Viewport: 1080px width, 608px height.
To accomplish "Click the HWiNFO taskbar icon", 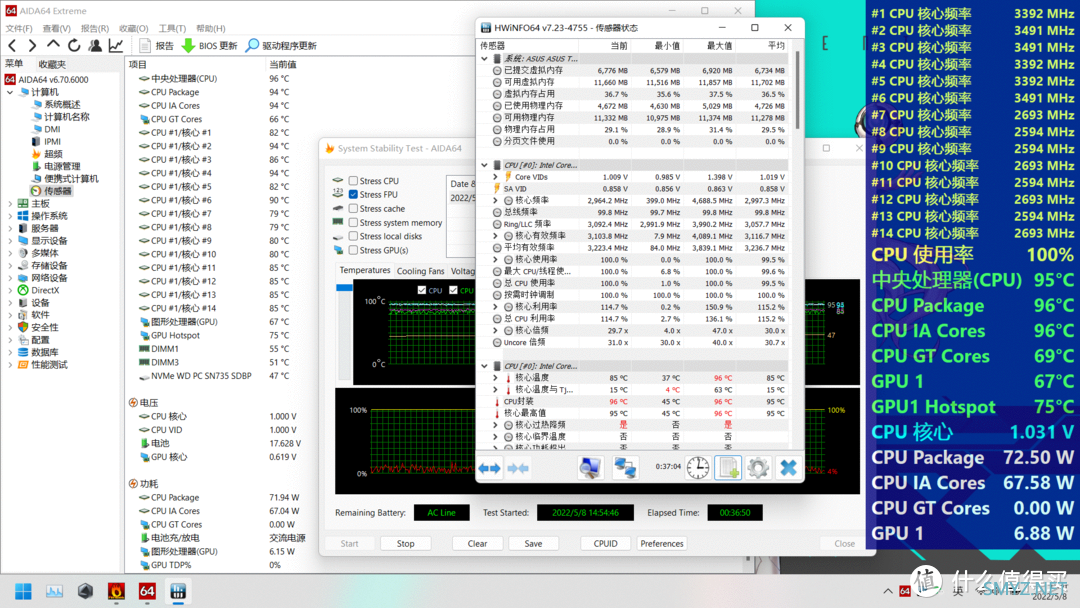I will tap(178, 591).
